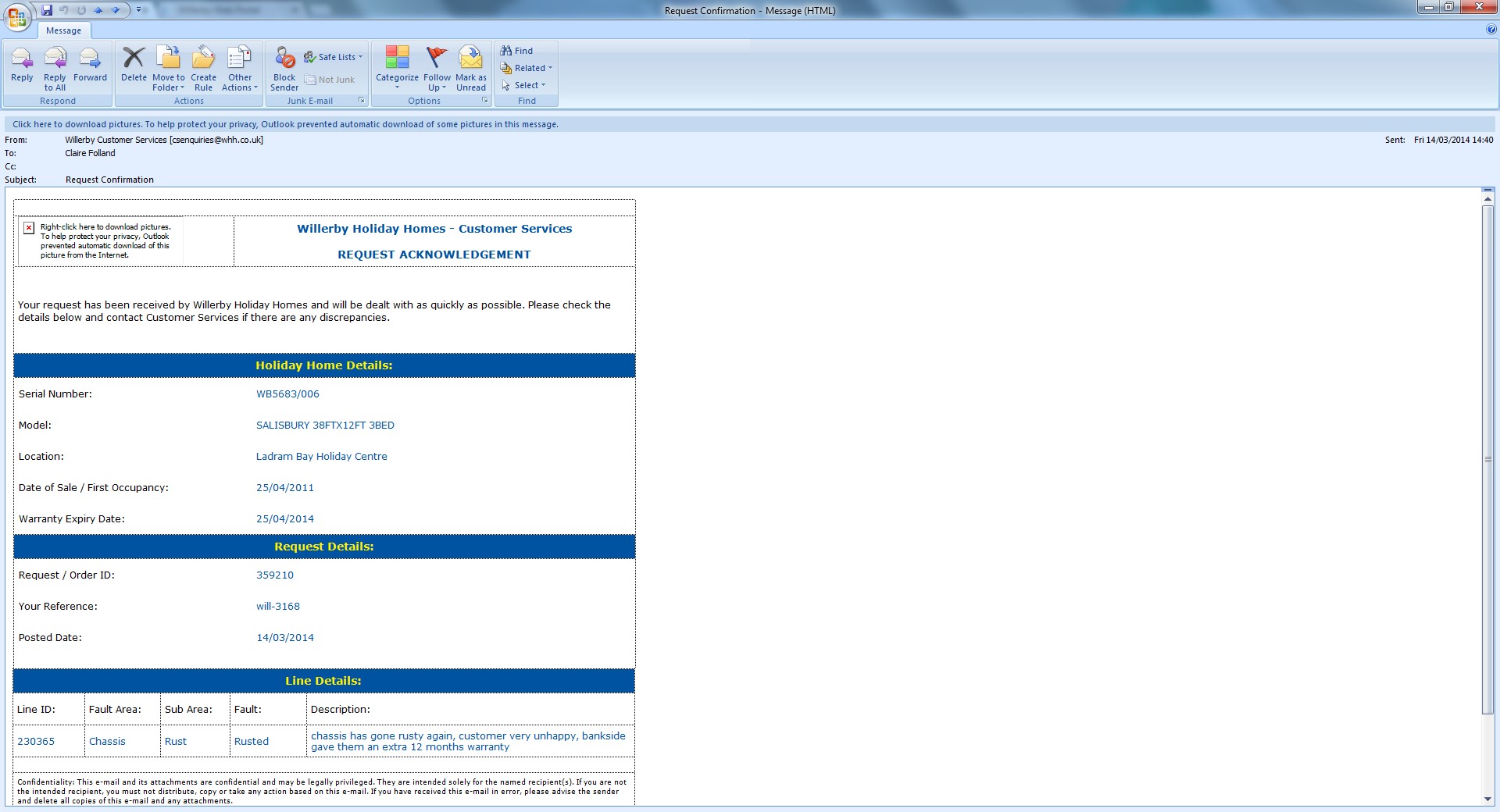Click reference value will-3168
The width and height of the screenshot is (1500, 812).
[x=278, y=607]
